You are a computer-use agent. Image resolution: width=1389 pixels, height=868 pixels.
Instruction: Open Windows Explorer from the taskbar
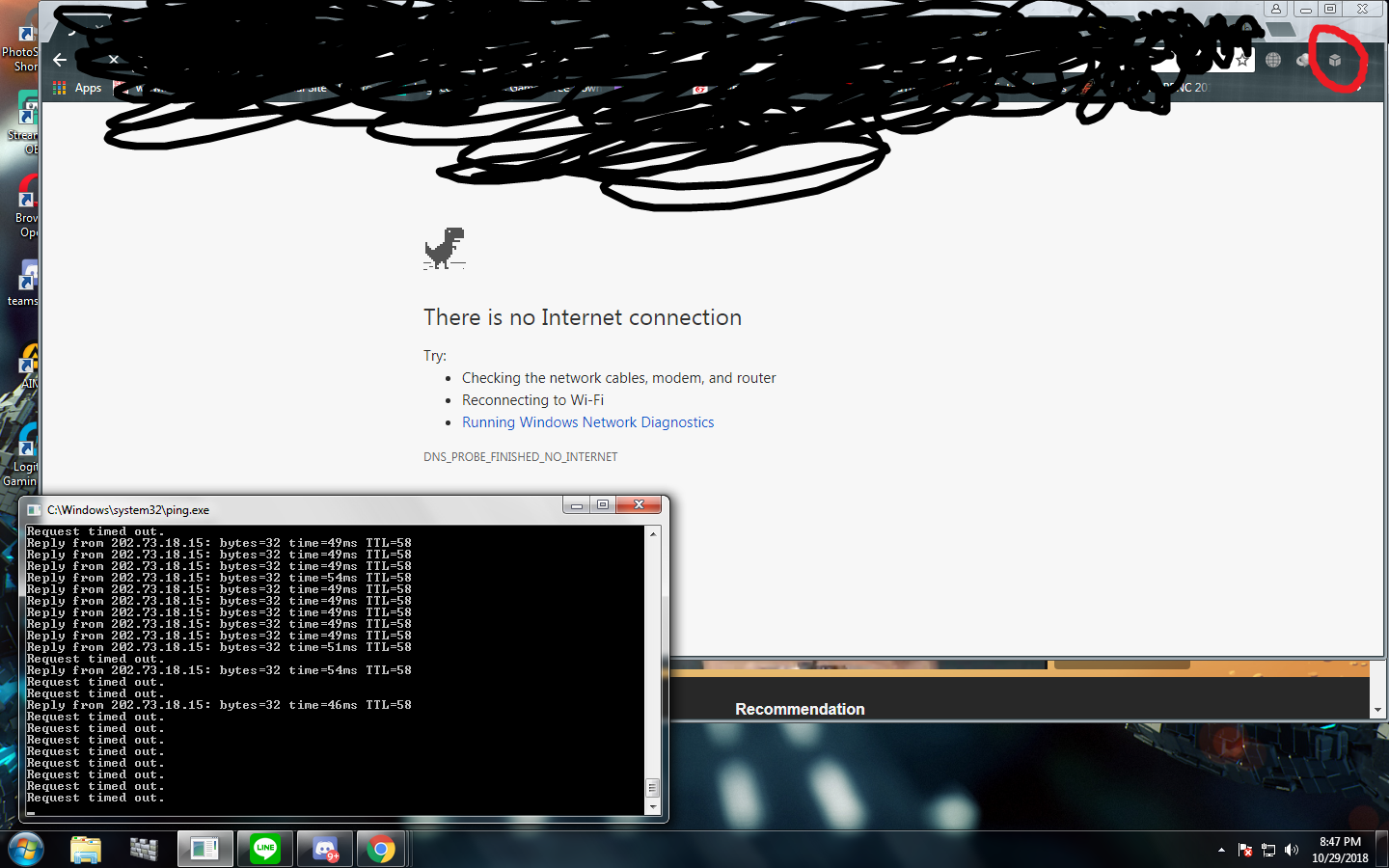pos(86,850)
